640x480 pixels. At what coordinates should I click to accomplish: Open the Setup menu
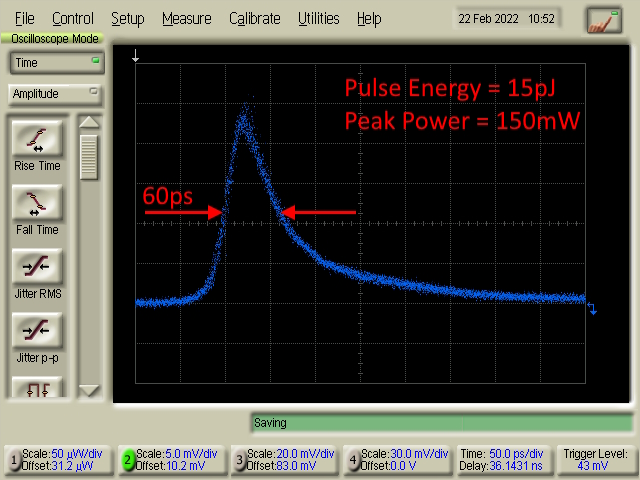[128, 19]
